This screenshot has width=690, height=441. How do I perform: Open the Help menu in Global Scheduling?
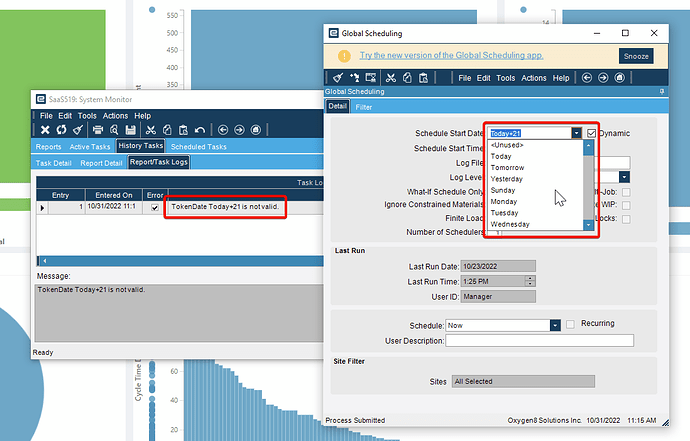561,78
